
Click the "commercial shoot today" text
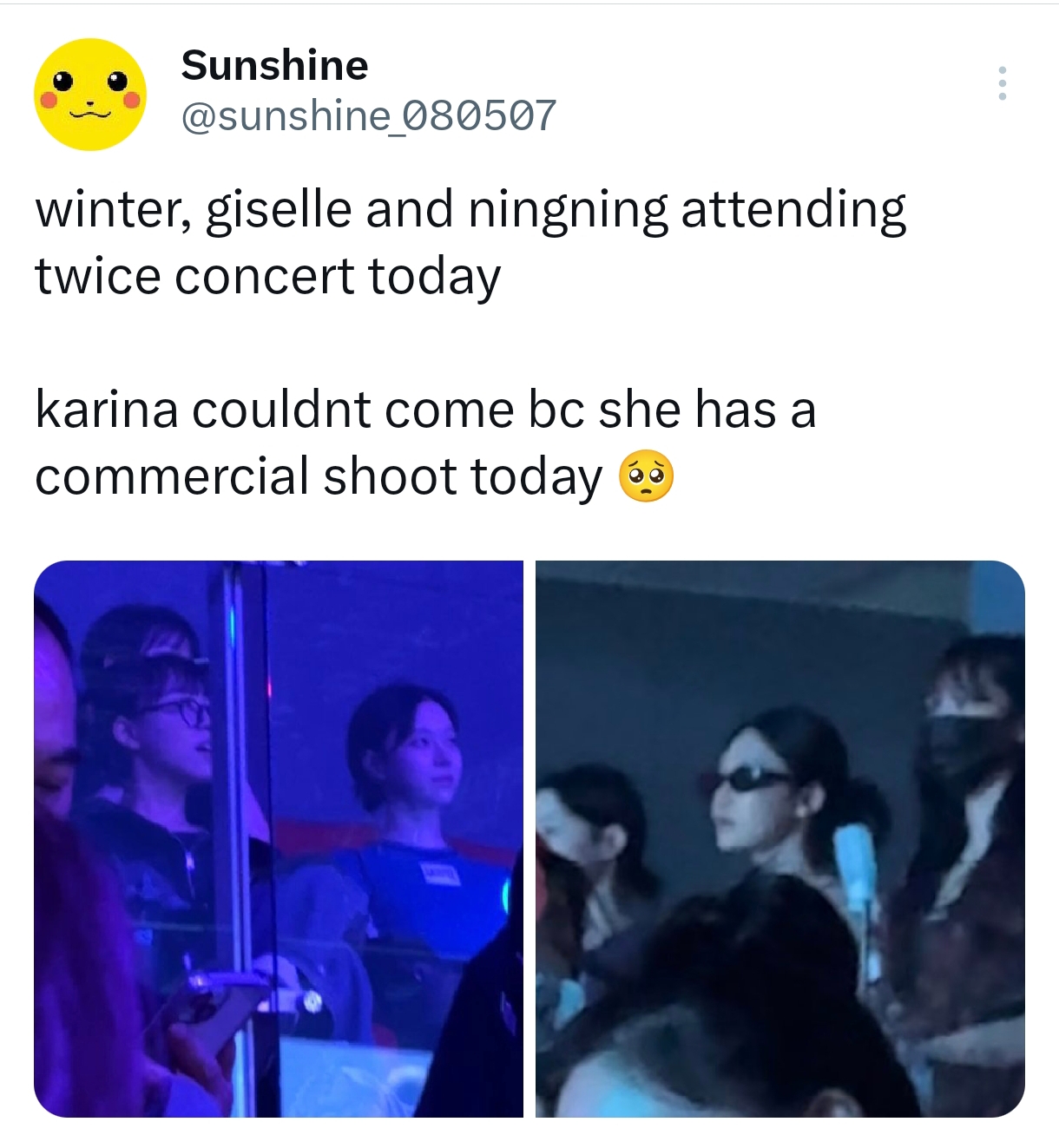pos(319,477)
